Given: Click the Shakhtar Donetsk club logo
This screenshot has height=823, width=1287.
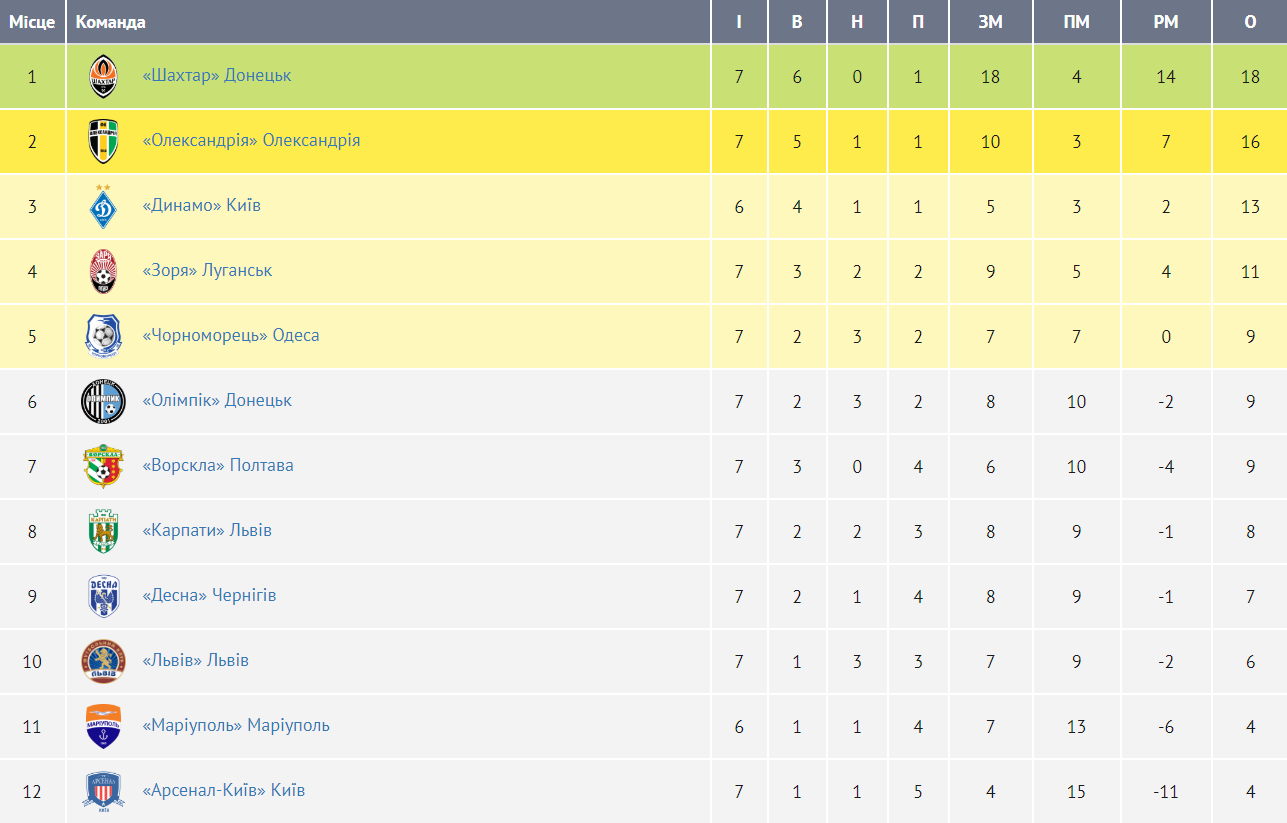Looking at the screenshot, I should (x=103, y=77).
